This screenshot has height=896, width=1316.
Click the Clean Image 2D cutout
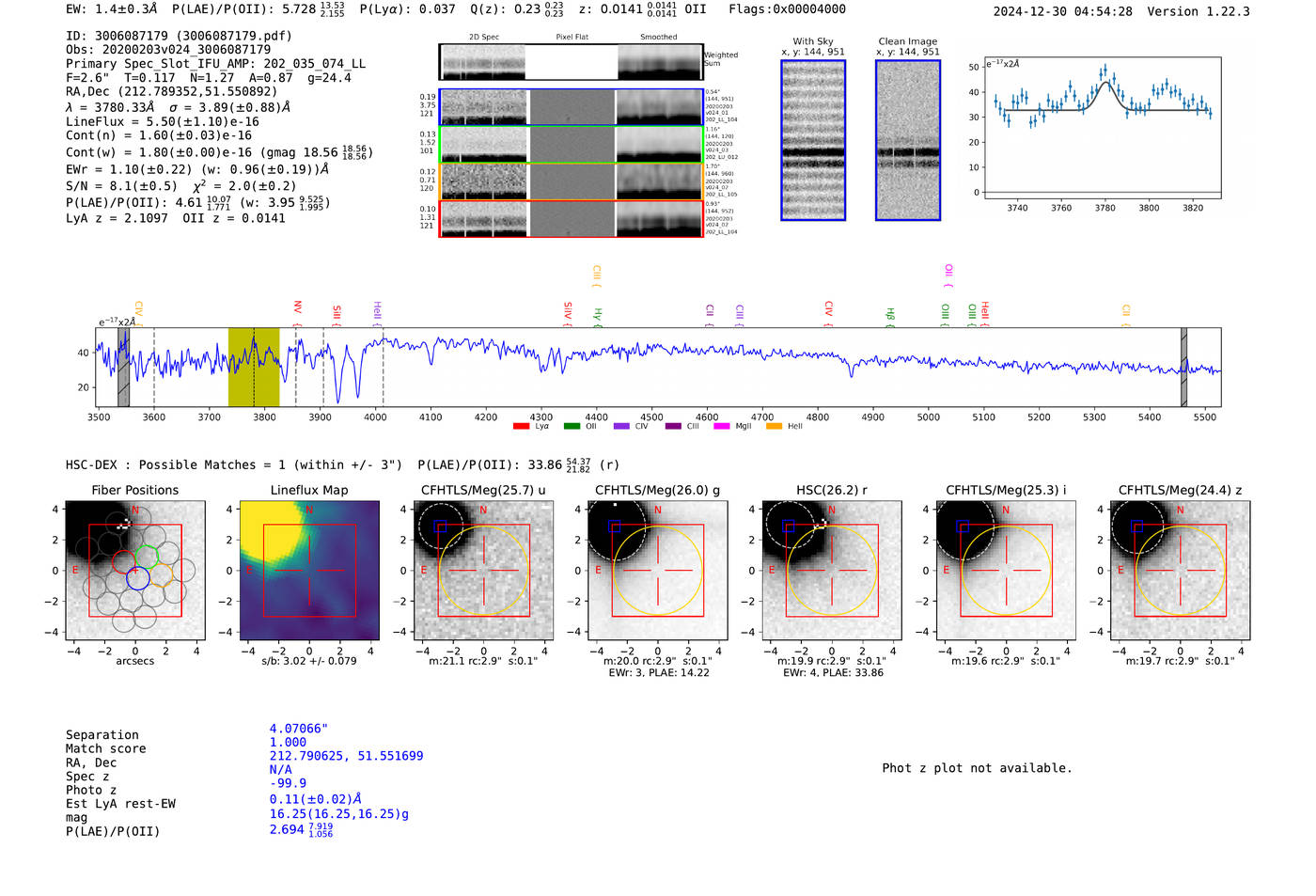(908, 140)
